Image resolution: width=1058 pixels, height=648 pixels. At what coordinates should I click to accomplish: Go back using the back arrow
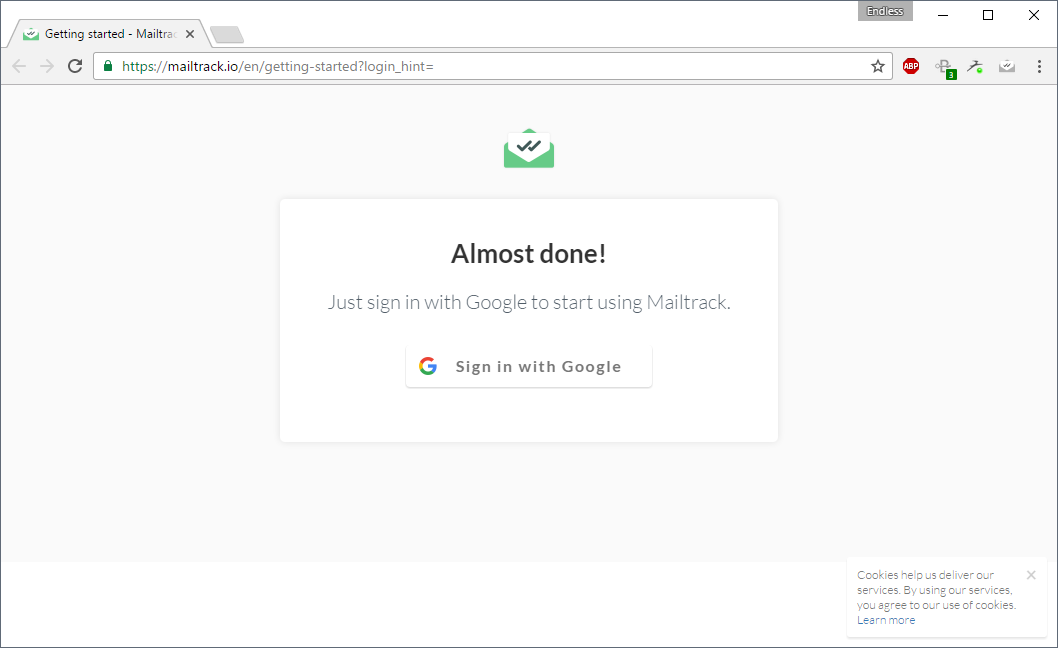(19, 66)
